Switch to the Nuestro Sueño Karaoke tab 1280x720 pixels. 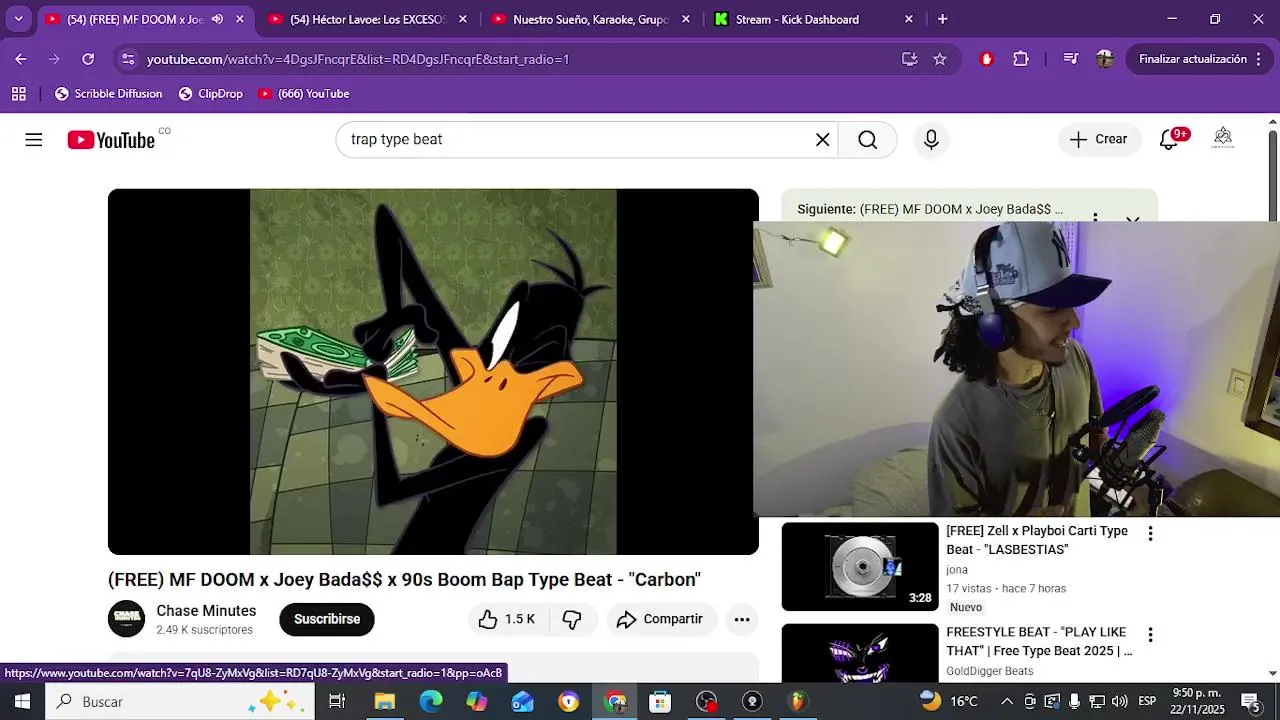[590, 19]
